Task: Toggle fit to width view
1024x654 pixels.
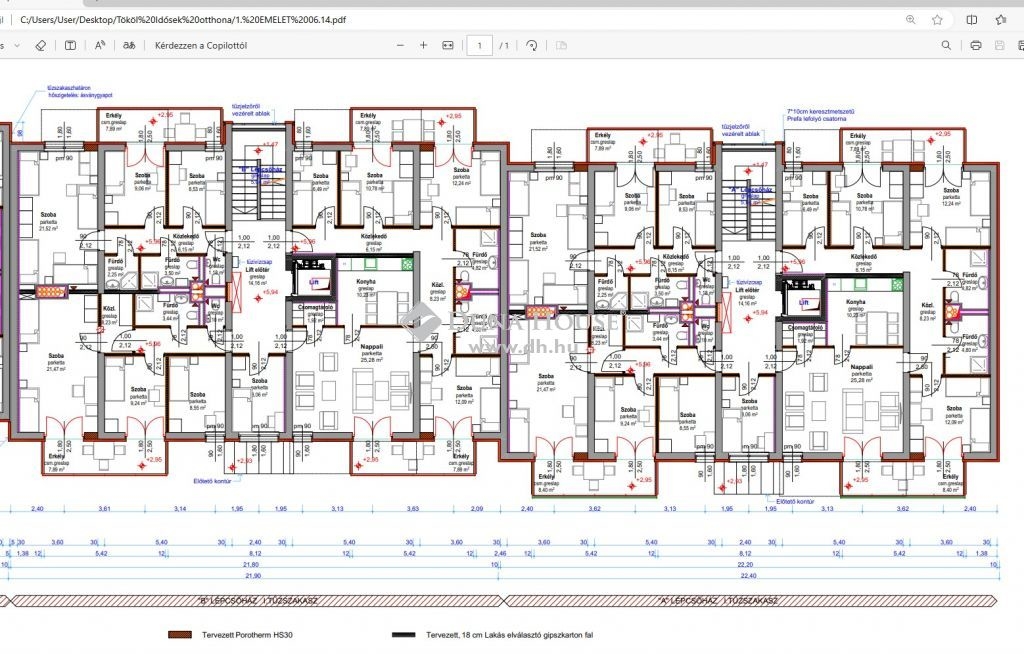Action: [x=448, y=46]
